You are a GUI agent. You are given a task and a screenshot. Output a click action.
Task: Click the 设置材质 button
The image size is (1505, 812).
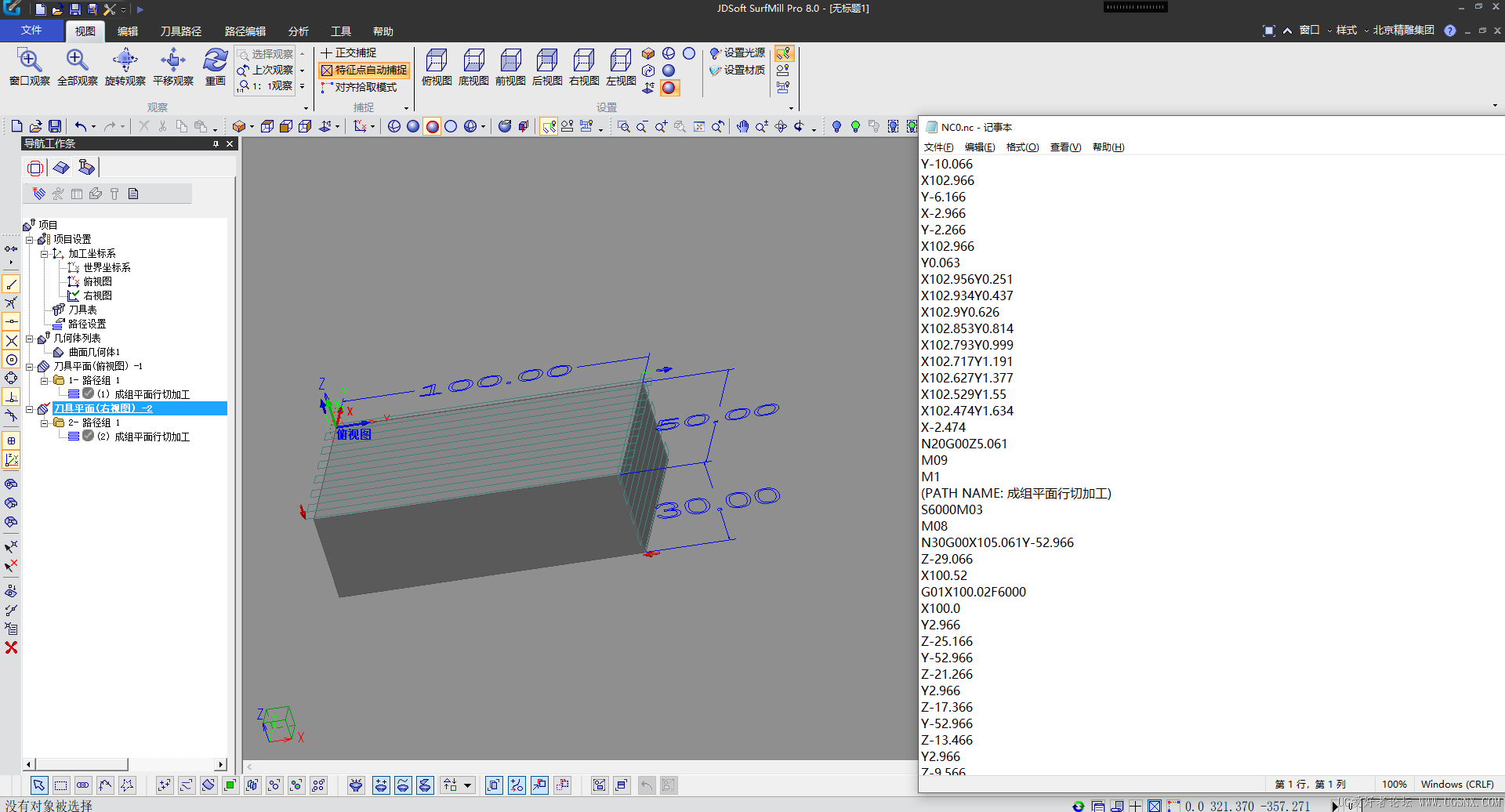737,70
